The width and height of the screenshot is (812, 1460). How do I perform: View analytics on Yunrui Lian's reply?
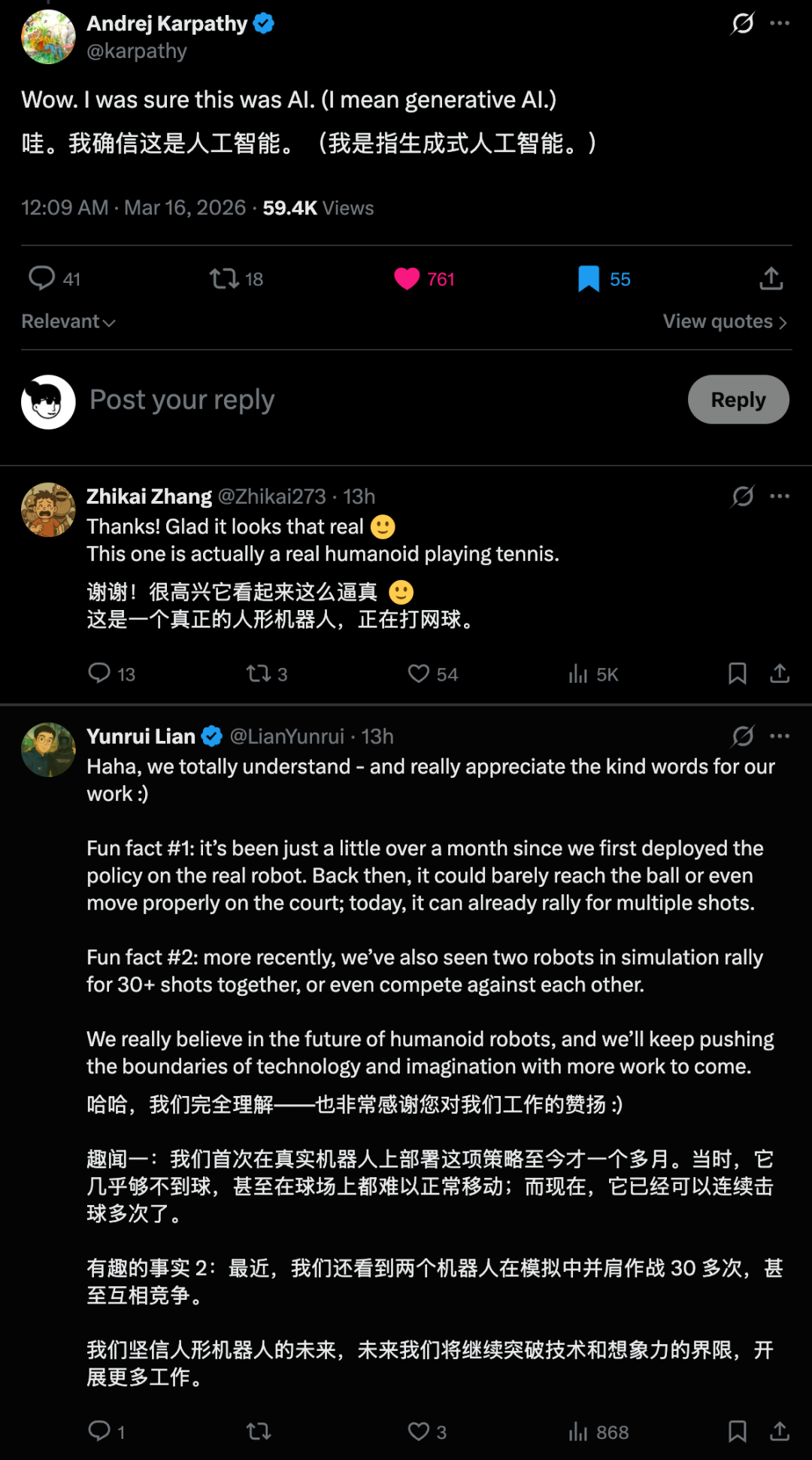click(x=577, y=1431)
